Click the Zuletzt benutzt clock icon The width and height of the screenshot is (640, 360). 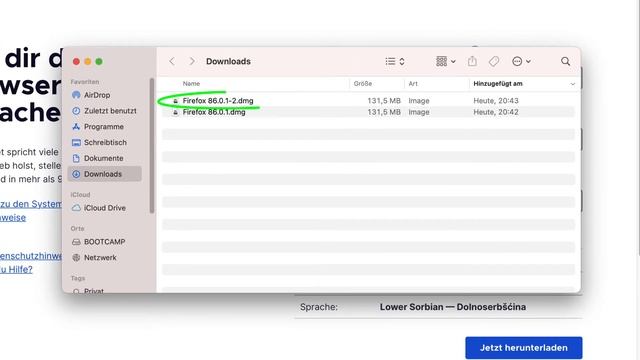pos(76,111)
